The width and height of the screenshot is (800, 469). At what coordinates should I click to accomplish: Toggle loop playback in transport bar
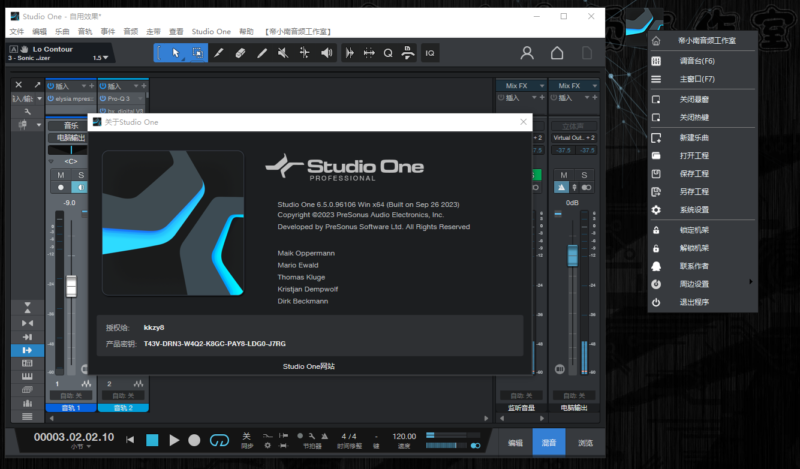pos(219,440)
